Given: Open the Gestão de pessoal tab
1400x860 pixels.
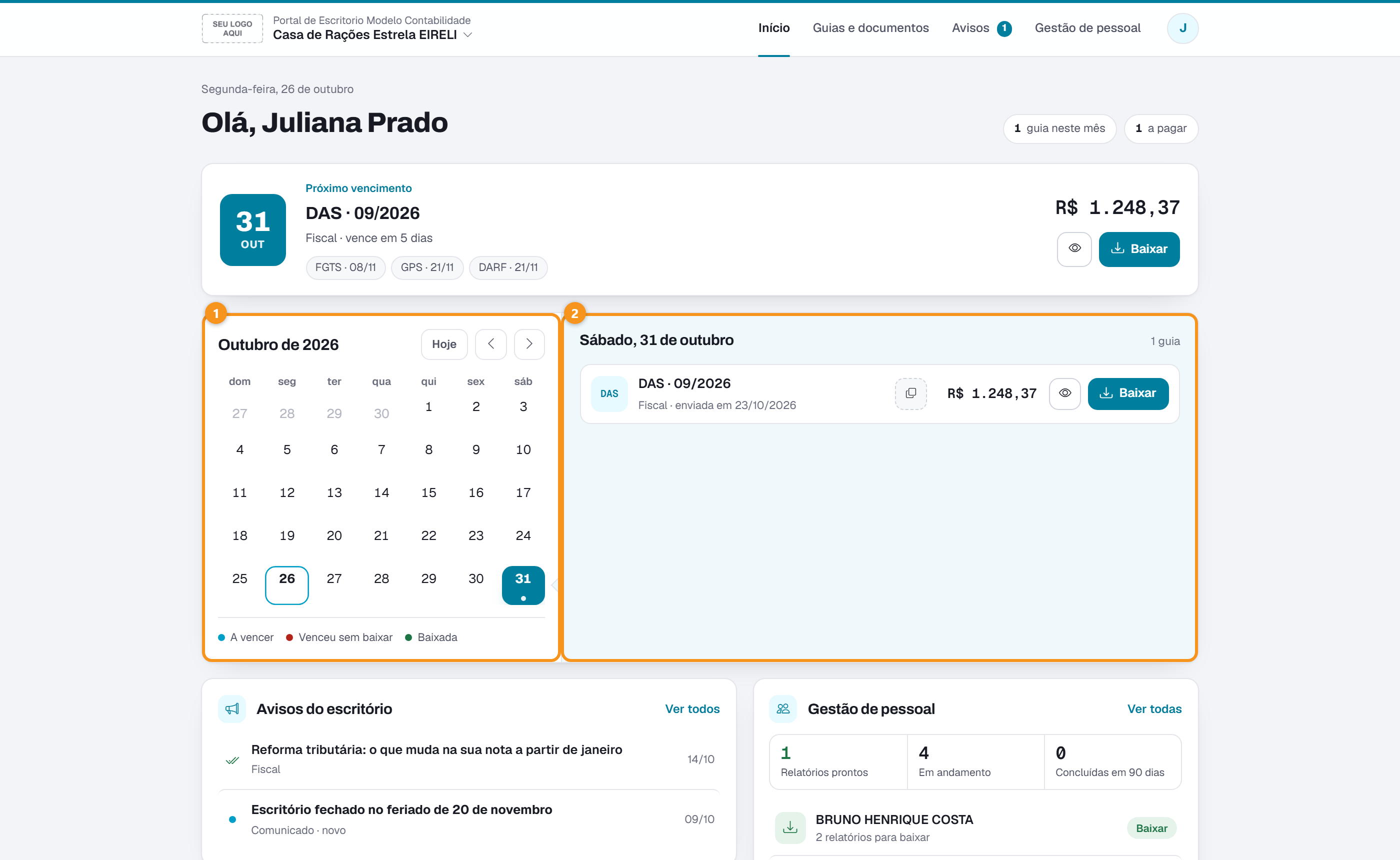Looking at the screenshot, I should click(x=1087, y=28).
